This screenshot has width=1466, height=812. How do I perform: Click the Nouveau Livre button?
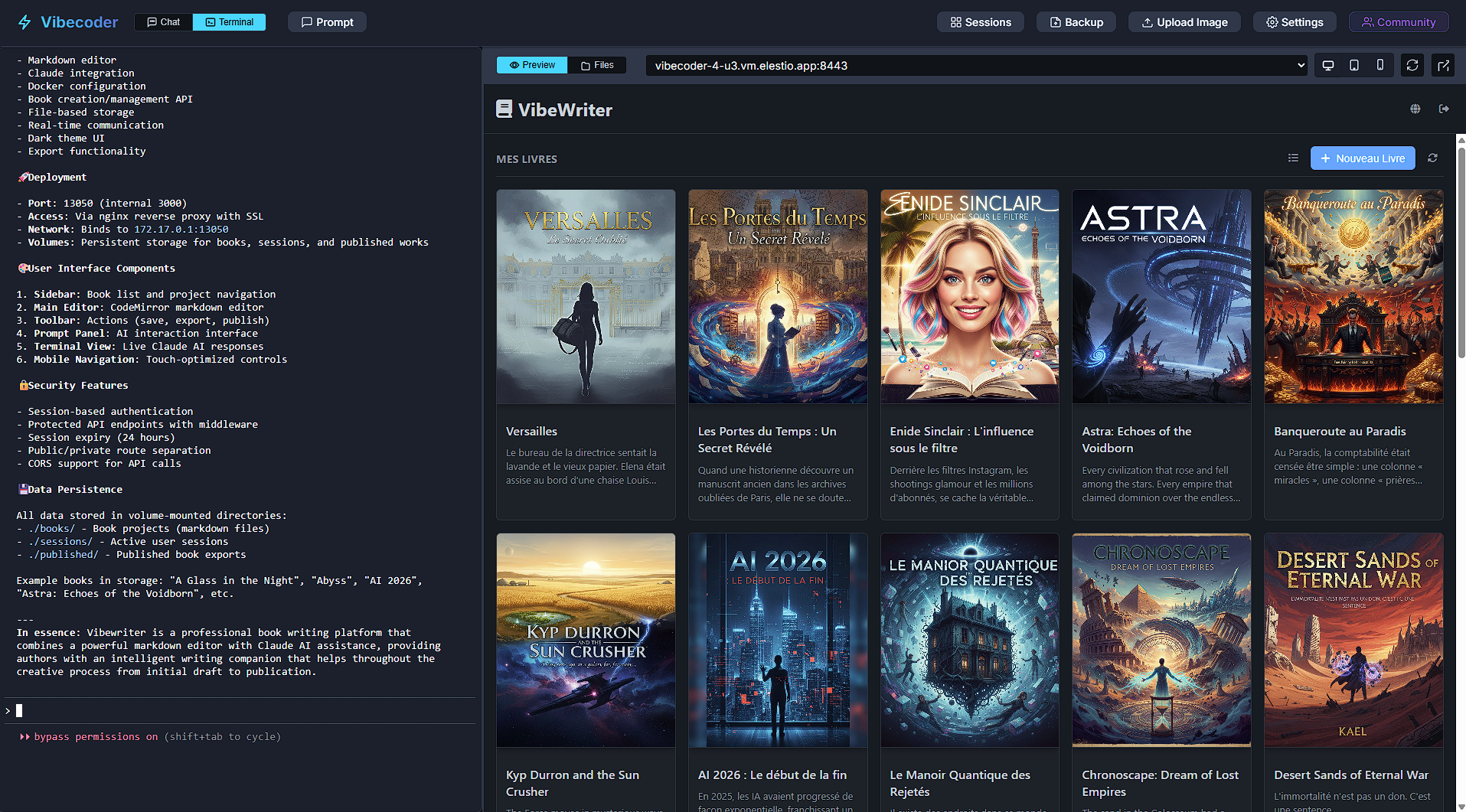tap(1363, 158)
